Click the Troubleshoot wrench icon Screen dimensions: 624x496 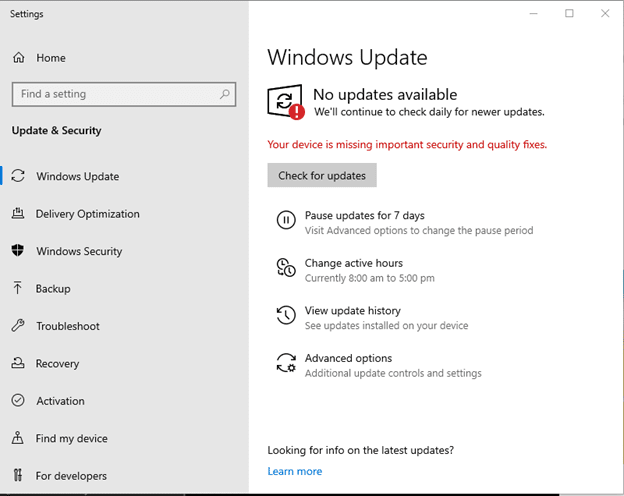(x=18, y=326)
